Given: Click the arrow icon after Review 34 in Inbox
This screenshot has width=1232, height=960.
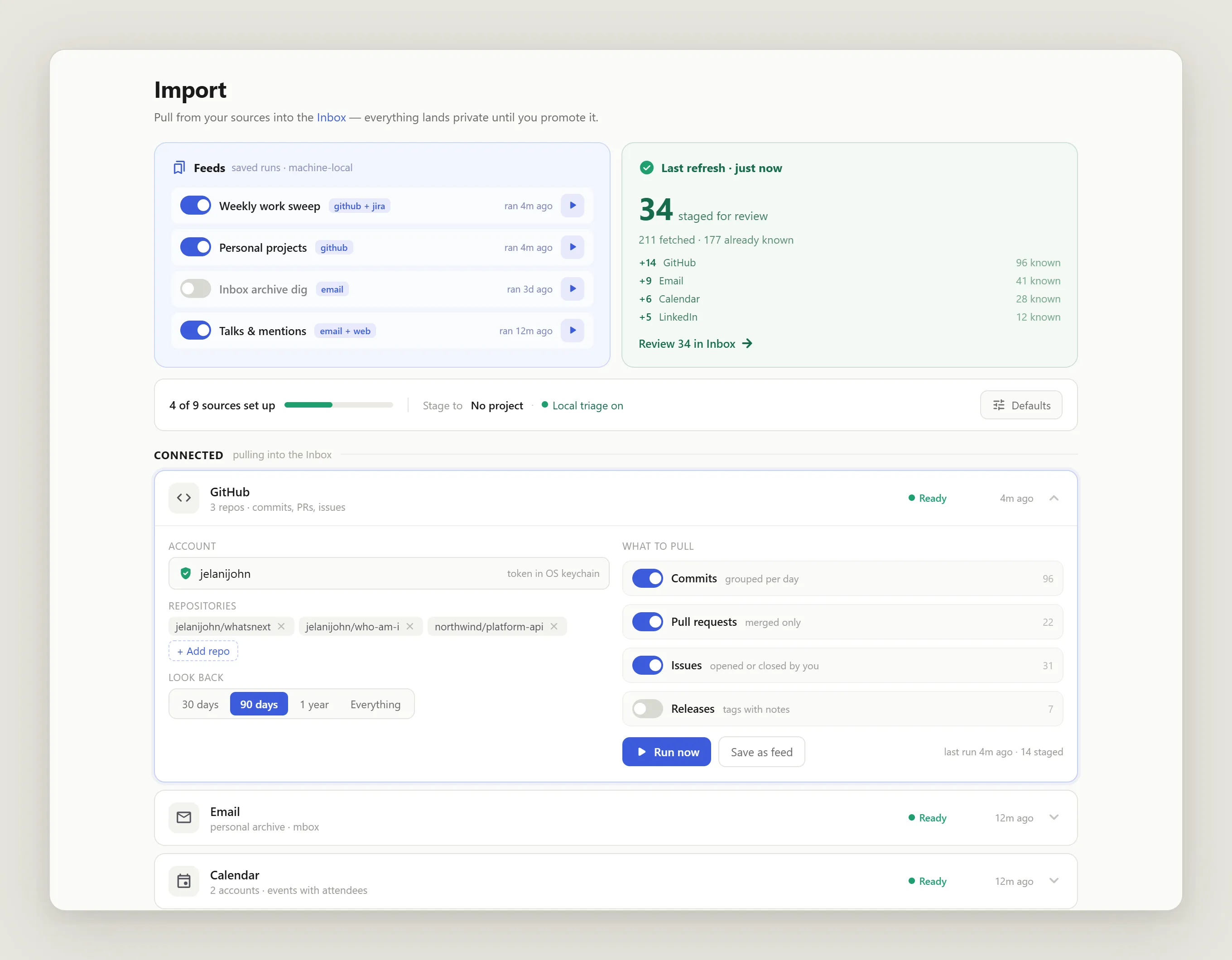Looking at the screenshot, I should click(x=747, y=344).
